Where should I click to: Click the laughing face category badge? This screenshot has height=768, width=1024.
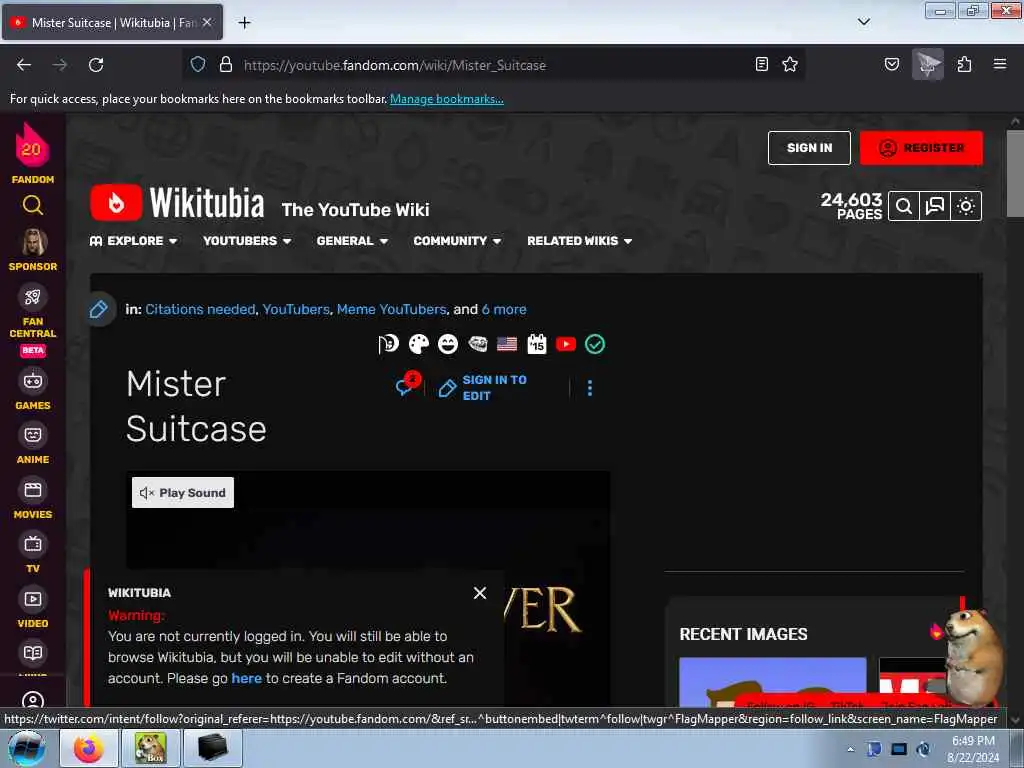click(448, 344)
